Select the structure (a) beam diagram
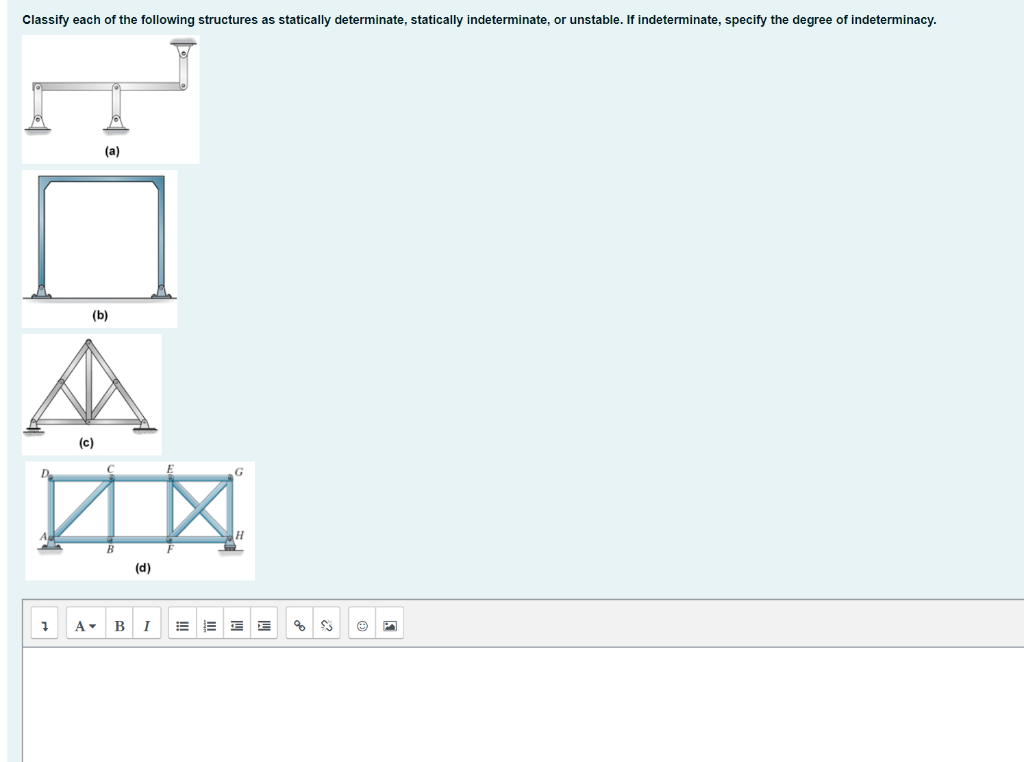The height and width of the screenshot is (762, 1024). 111,99
